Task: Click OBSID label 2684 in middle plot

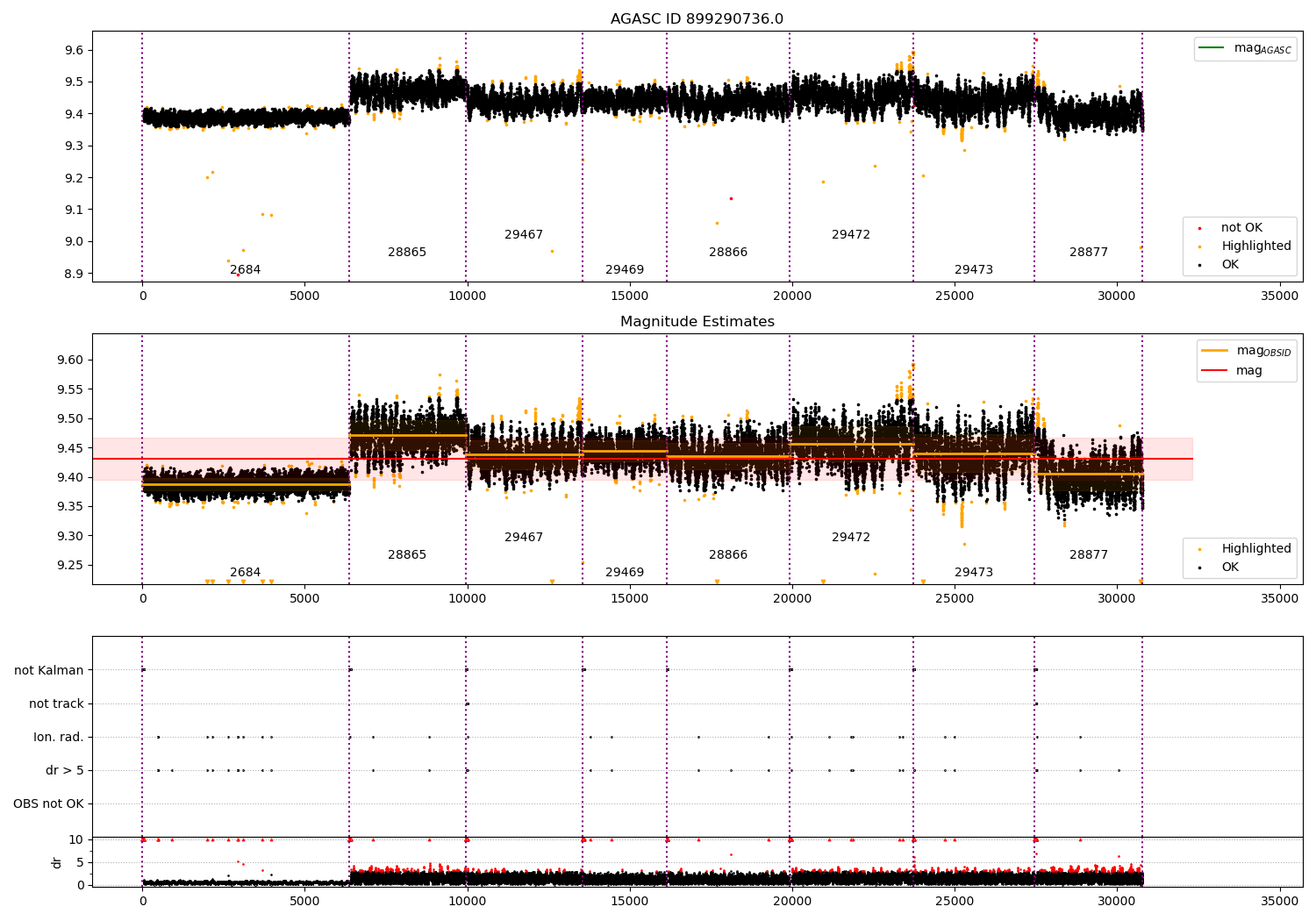Action: coord(245,573)
